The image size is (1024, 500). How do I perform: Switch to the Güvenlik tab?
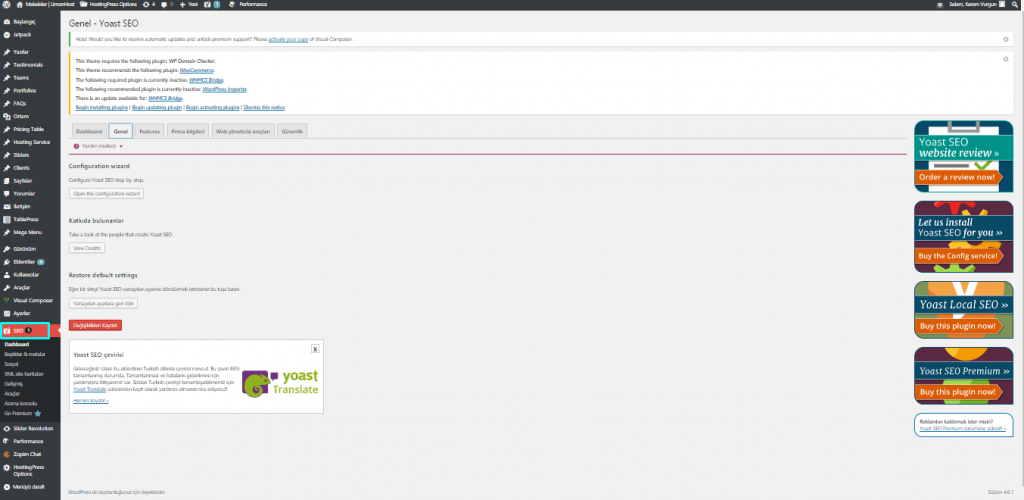pos(292,131)
